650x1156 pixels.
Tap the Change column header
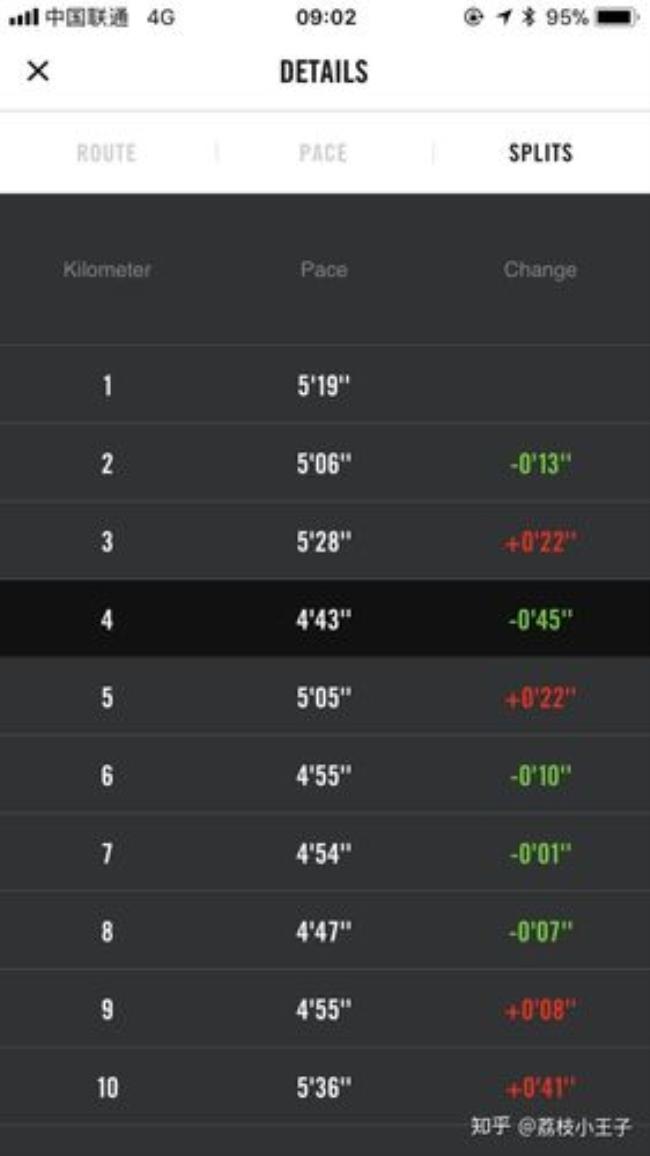coord(540,270)
